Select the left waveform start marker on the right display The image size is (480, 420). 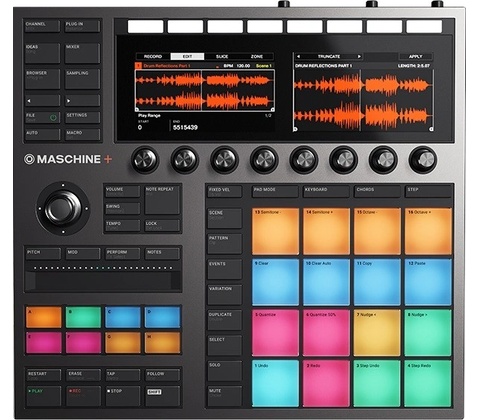[x=295, y=129]
